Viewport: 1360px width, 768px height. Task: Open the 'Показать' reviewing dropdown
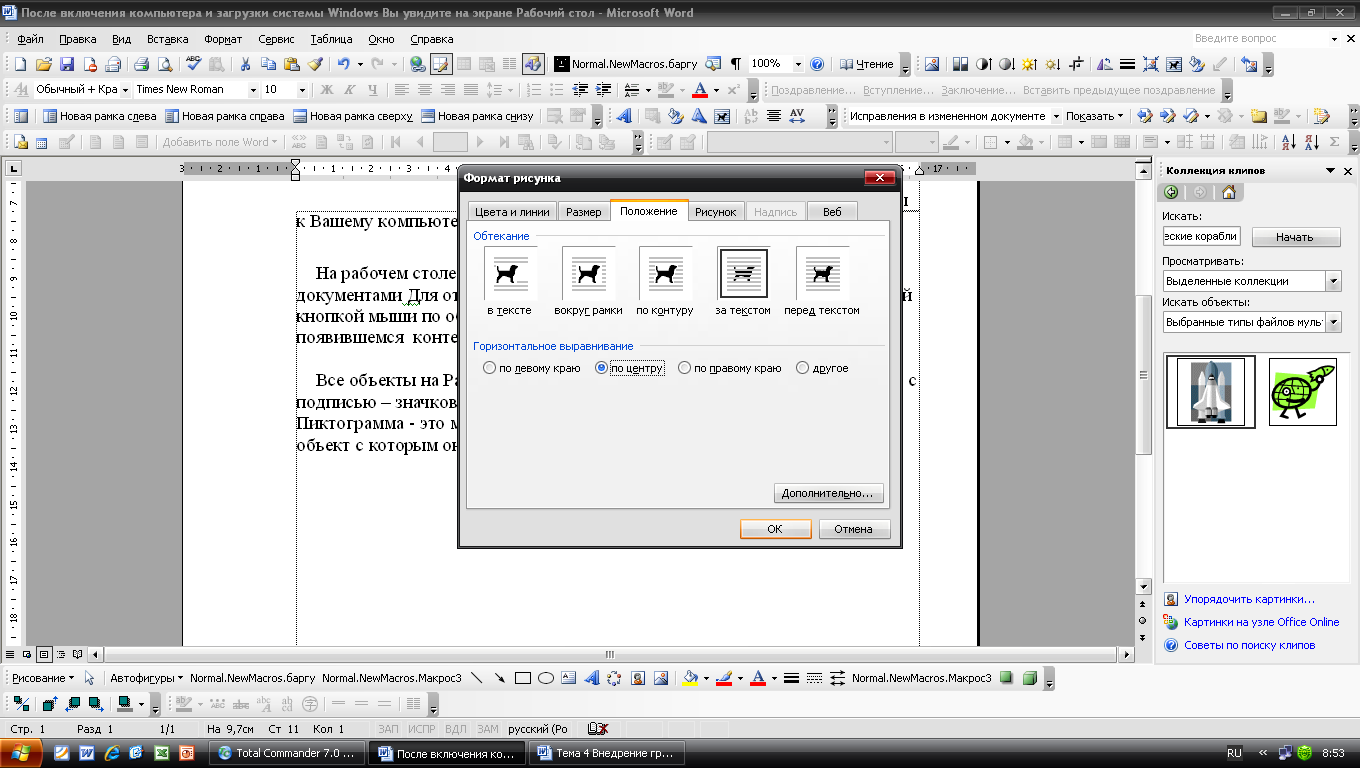[1095, 116]
